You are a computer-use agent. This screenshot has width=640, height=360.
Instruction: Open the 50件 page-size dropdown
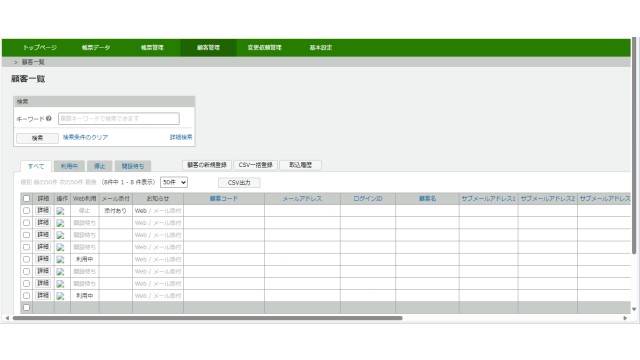174,182
